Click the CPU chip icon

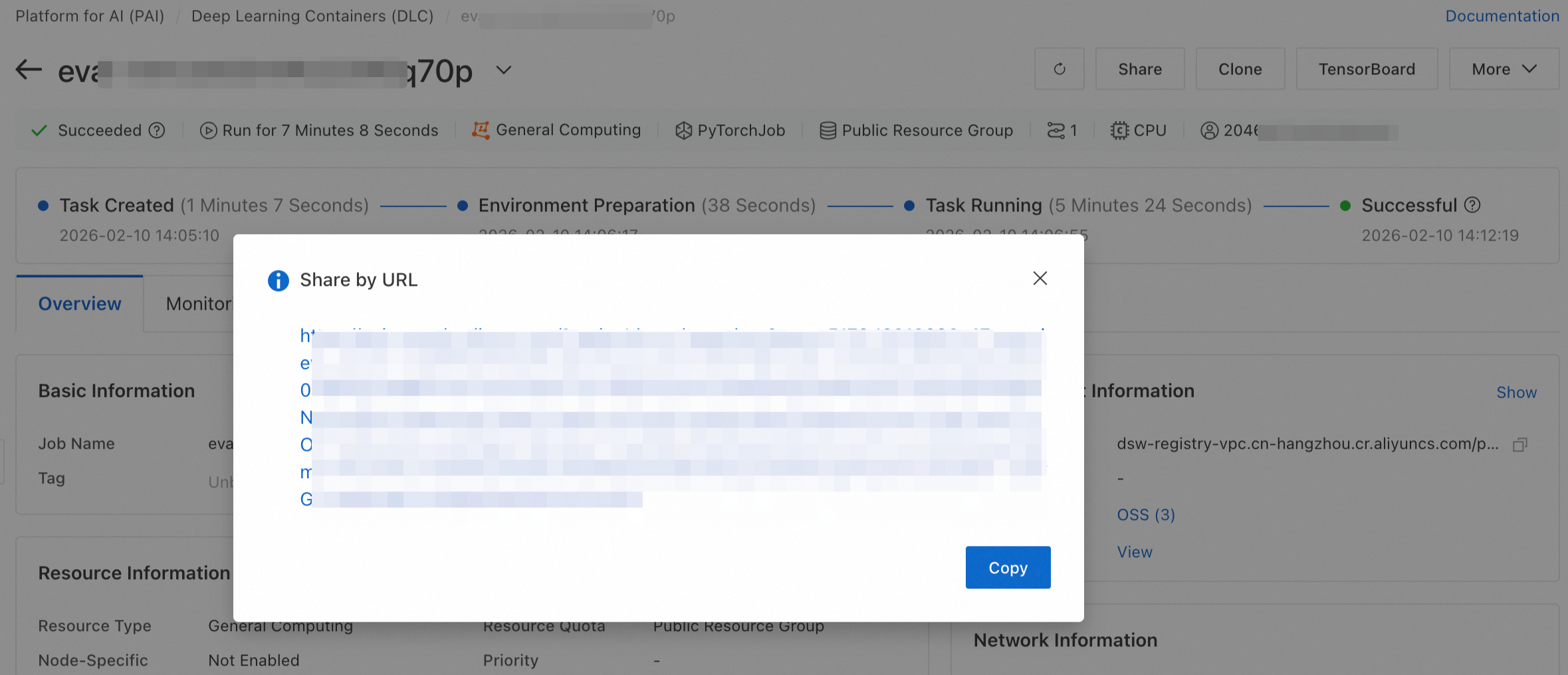pyautogui.click(x=1119, y=130)
